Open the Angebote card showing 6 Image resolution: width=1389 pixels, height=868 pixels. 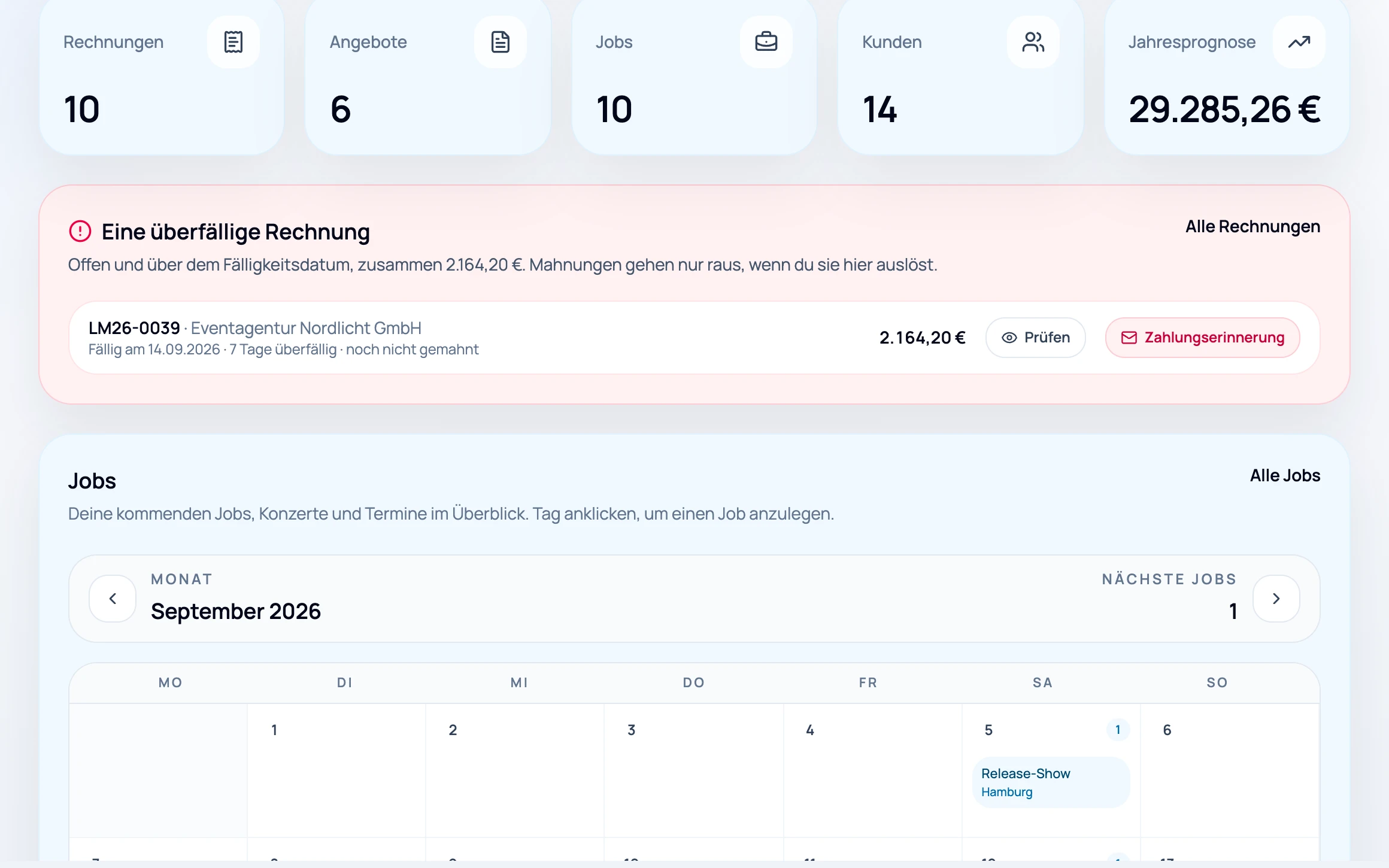click(x=428, y=77)
